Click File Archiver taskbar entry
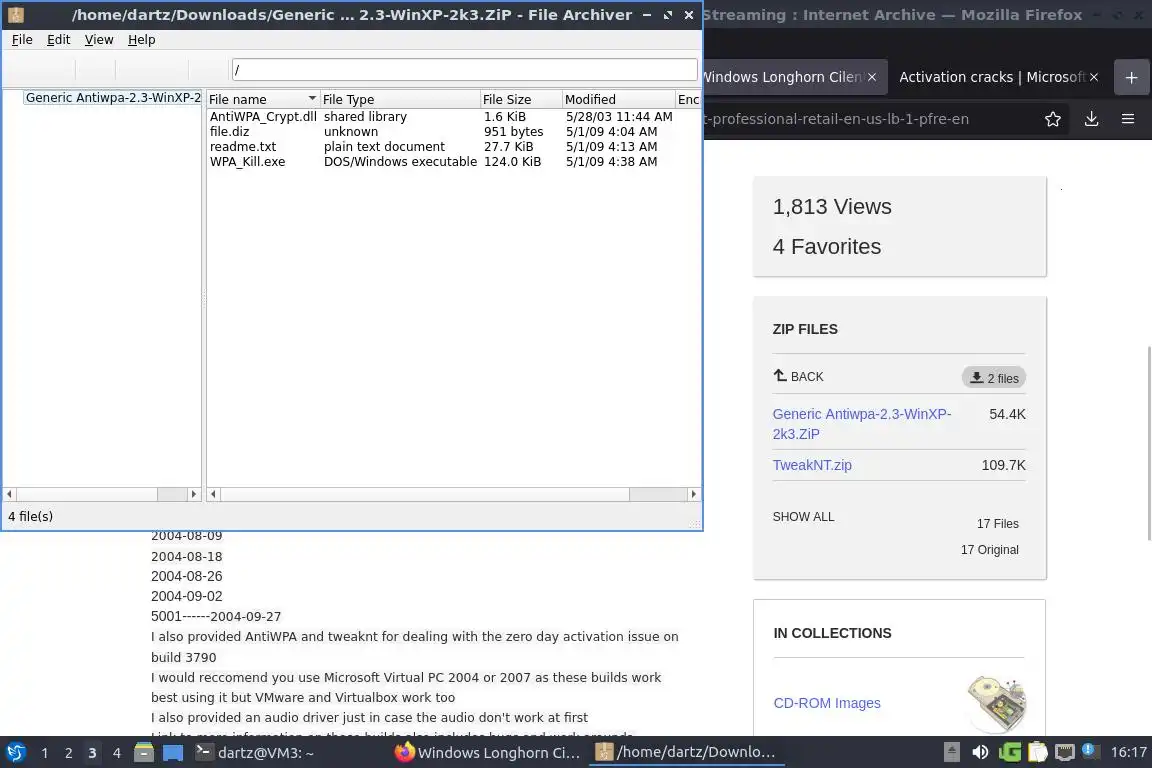Image resolution: width=1152 pixels, height=768 pixels. [685, 753]
